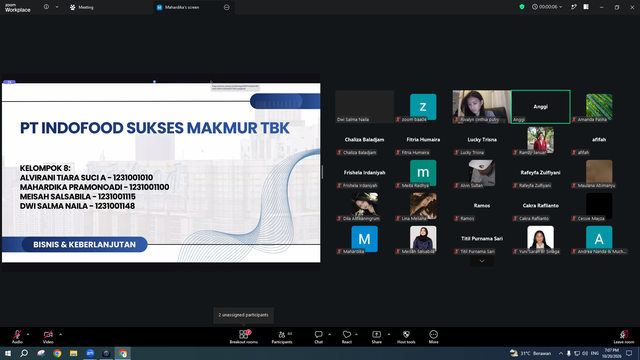Image resolution: width=640 pixels, height=360 pixels.
Task: Open the meeting timer dropdown
Action: tap(547, 7)
